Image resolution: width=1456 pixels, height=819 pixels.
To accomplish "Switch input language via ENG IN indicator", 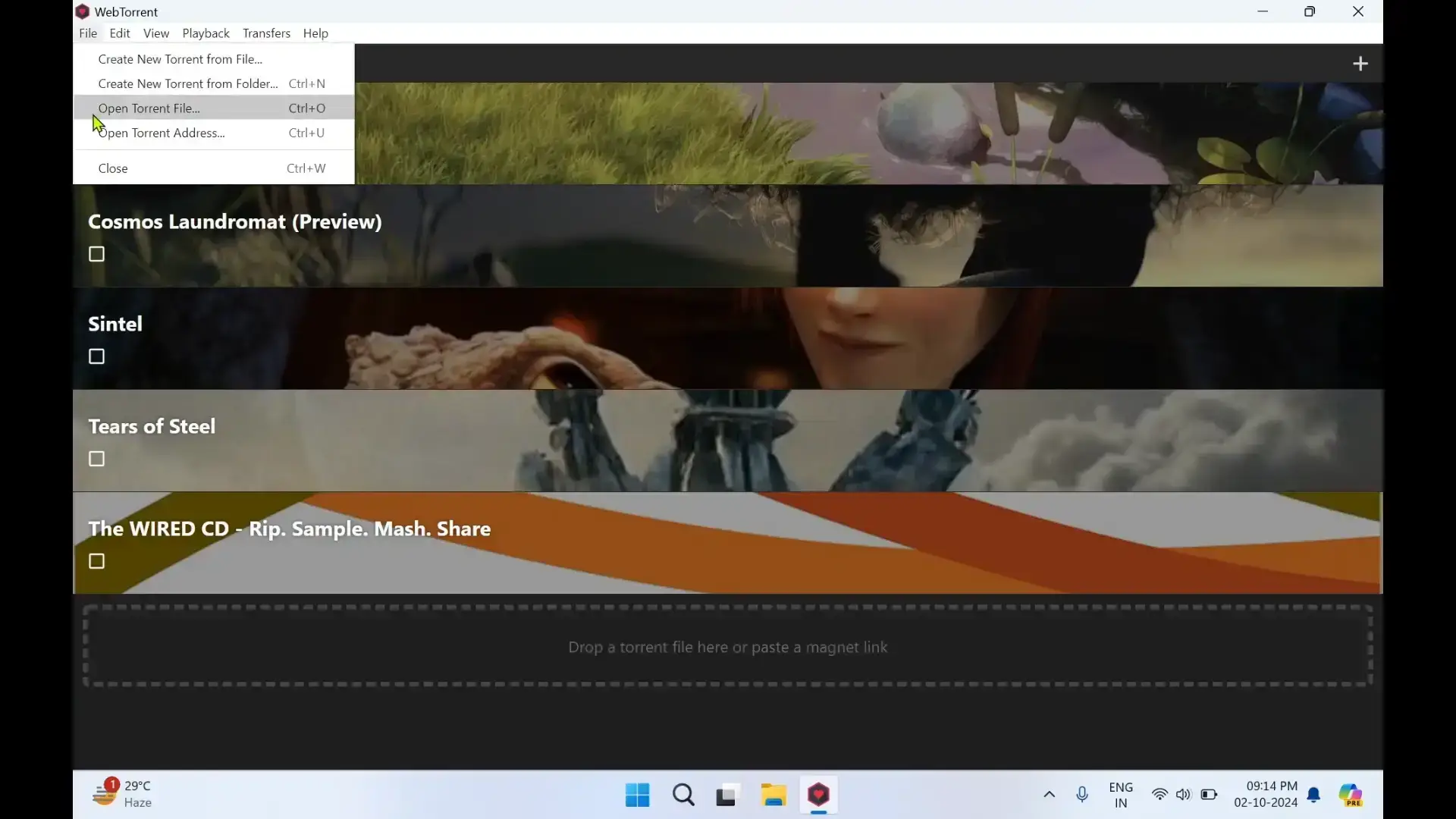I will pyautogui.click(x=1121, y=795).
